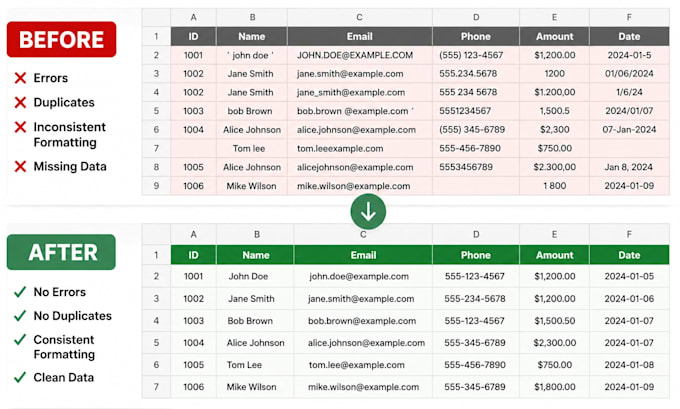Screen dimensions: 680x409
Task: Select column A letter in the Before table
Action: [193, 17]
